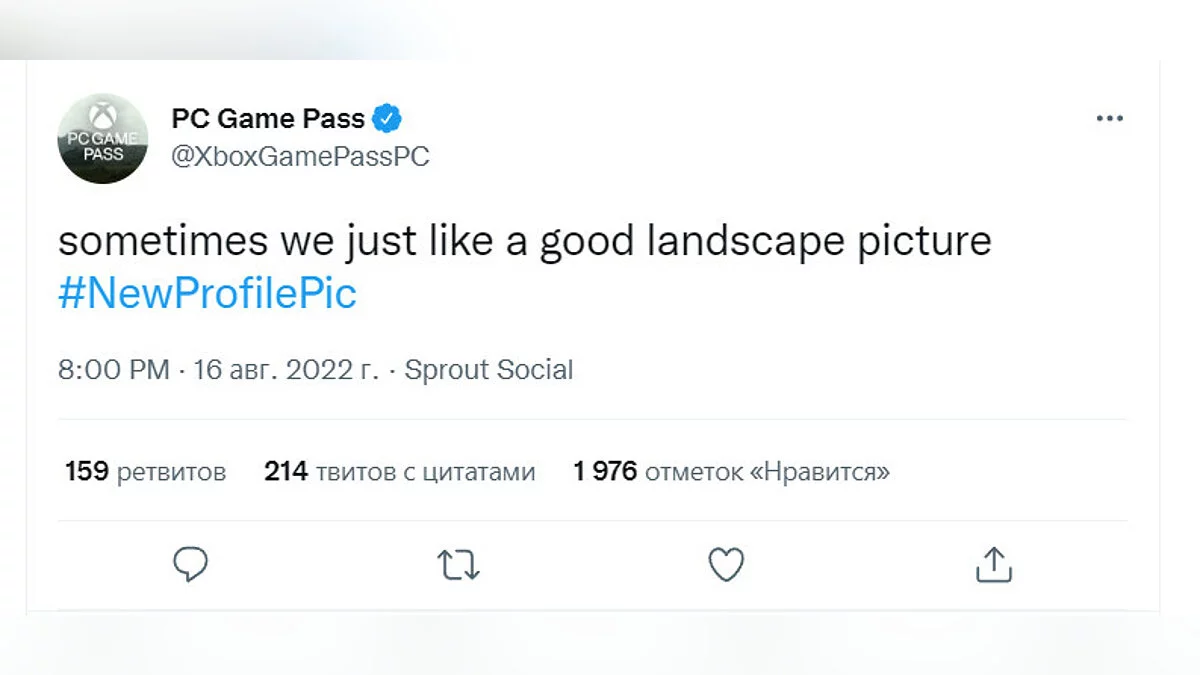Click the 159 retweet count number
This screenshot has width=1200, height=675.
[86, 471]
